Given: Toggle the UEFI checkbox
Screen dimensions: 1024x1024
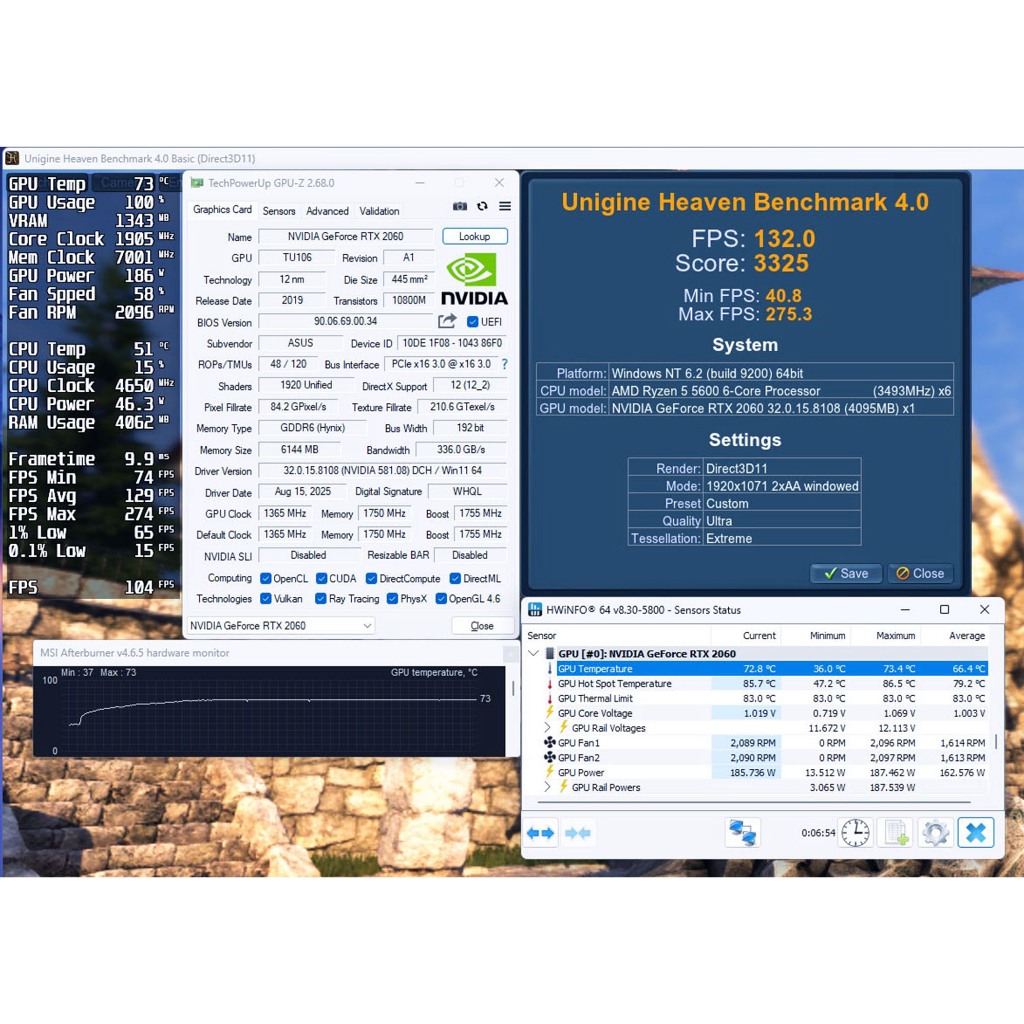Looking at the screenshot, I should (x=473, y=321).
